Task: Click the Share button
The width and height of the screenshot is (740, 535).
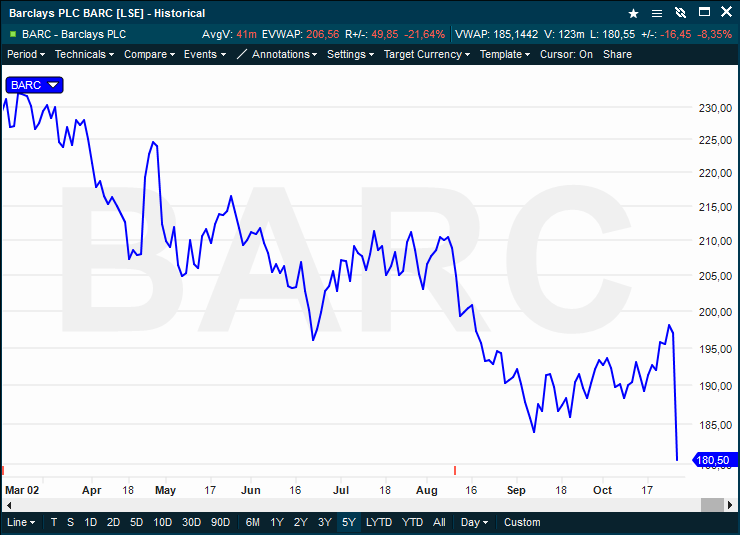Action: pyautogui.click(x=617, y=54)
